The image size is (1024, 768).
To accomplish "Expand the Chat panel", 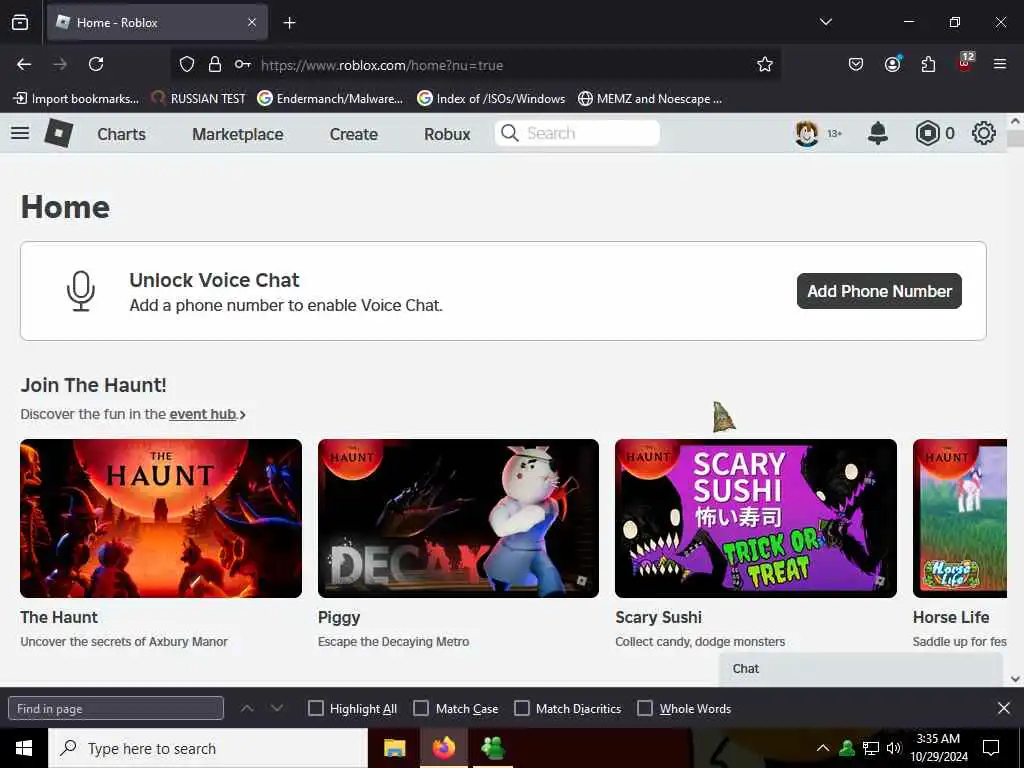I will (861, 669).
